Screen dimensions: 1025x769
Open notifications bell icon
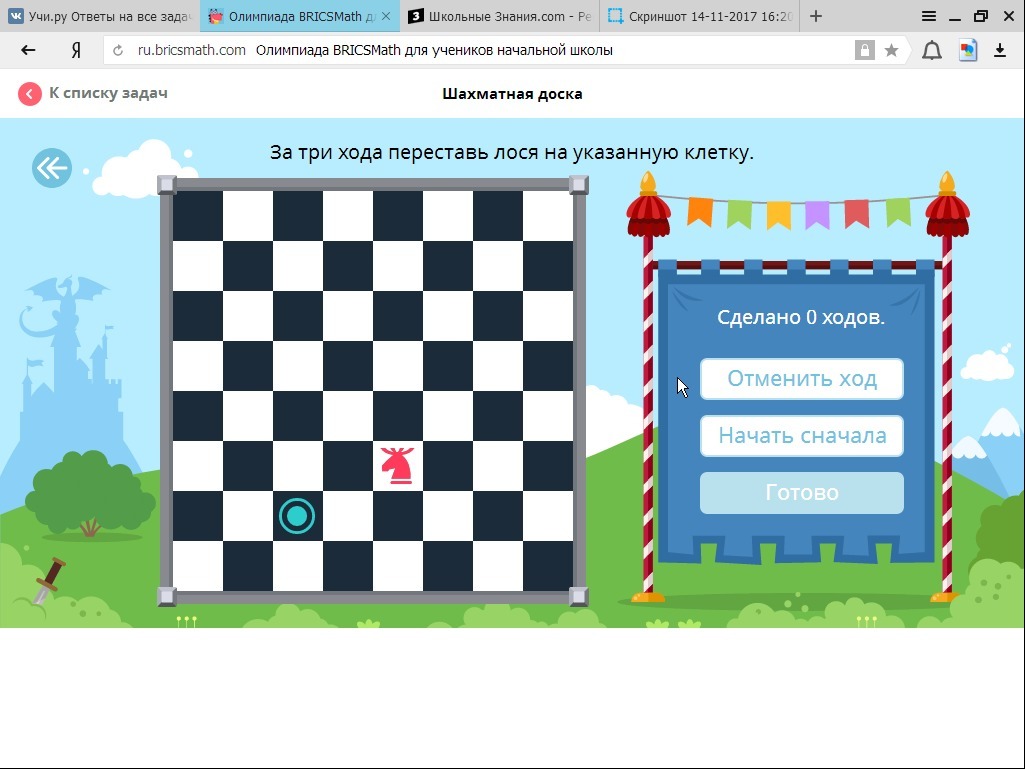click(x=931, y=50)
